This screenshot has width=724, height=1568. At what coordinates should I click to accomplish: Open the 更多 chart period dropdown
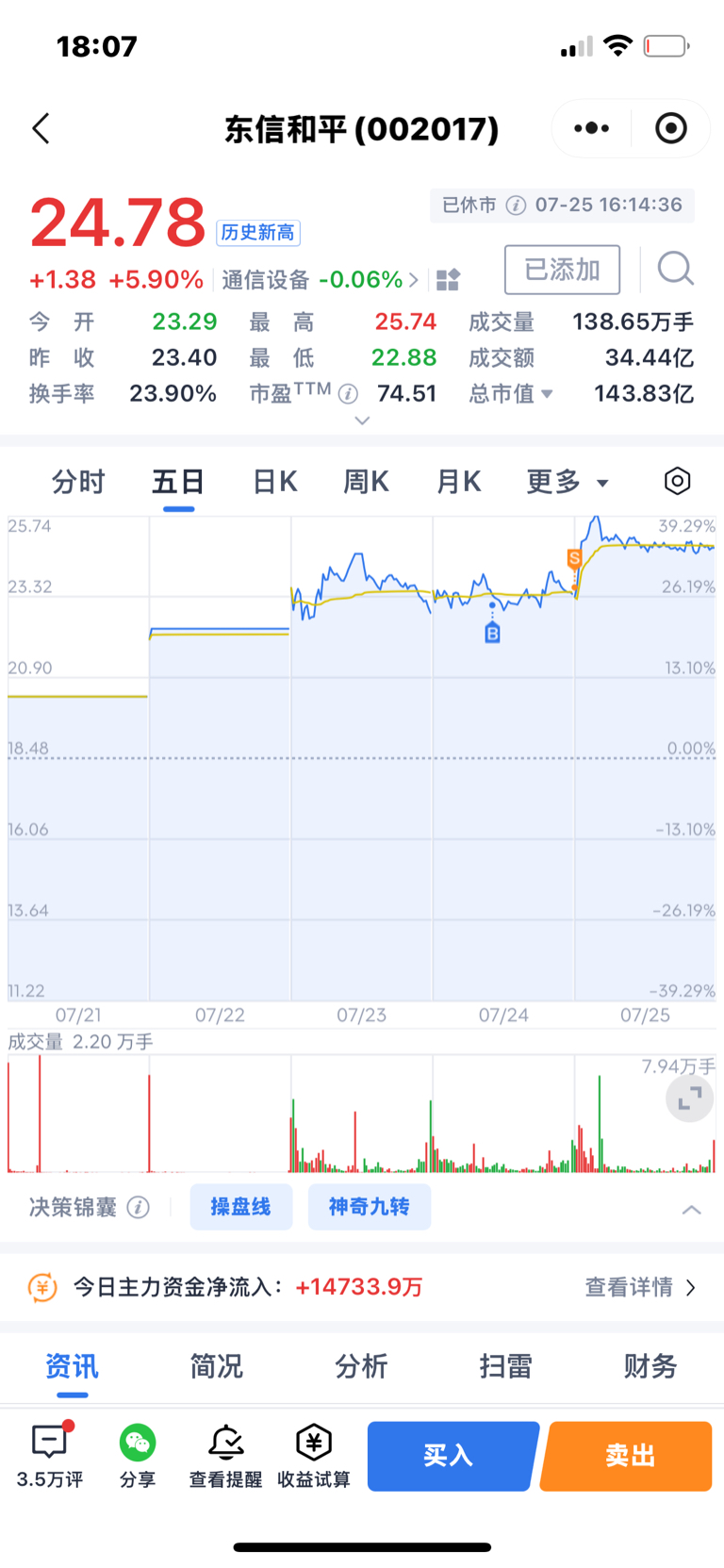point(568,482)
